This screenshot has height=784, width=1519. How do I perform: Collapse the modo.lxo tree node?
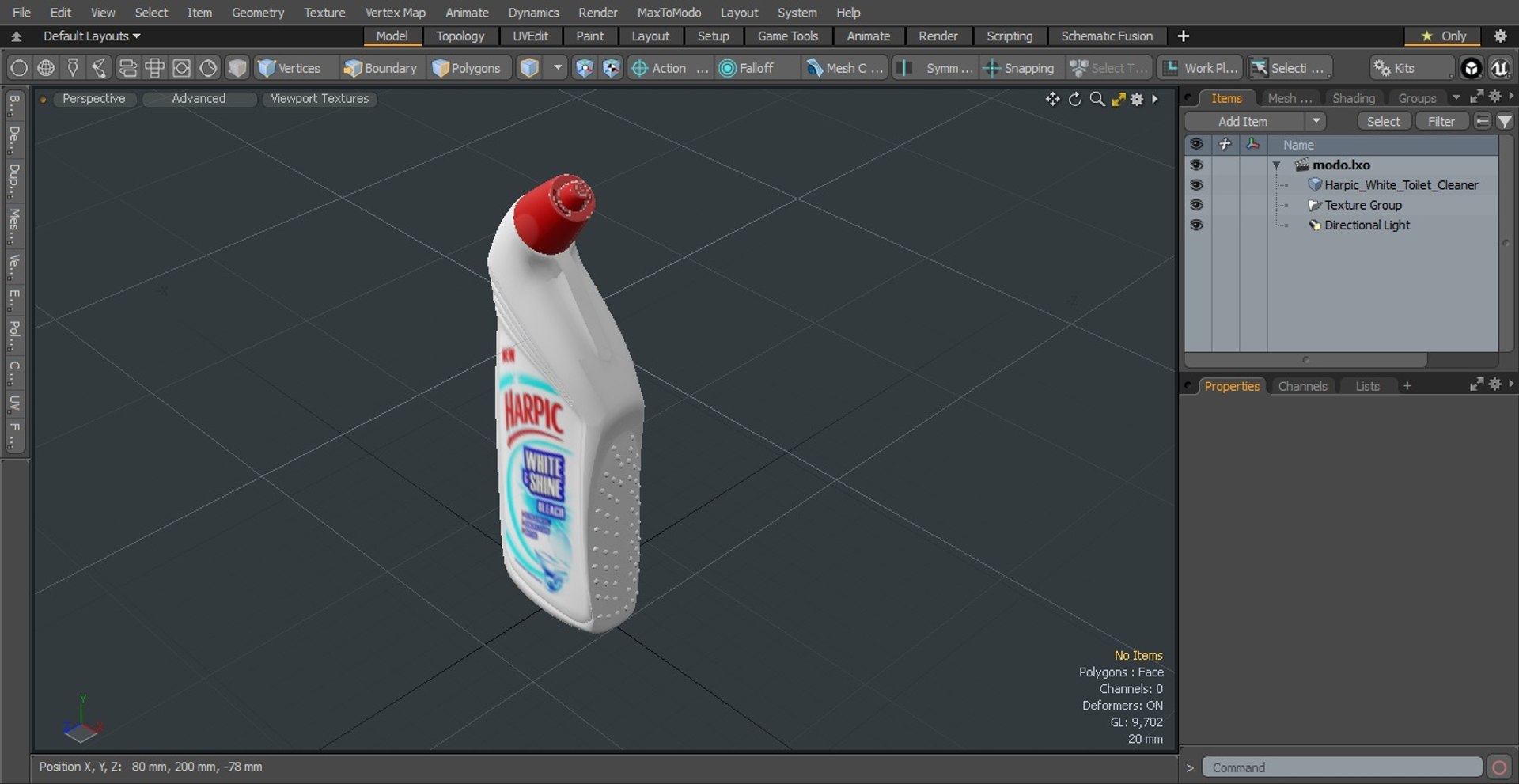pos(1276,165)
